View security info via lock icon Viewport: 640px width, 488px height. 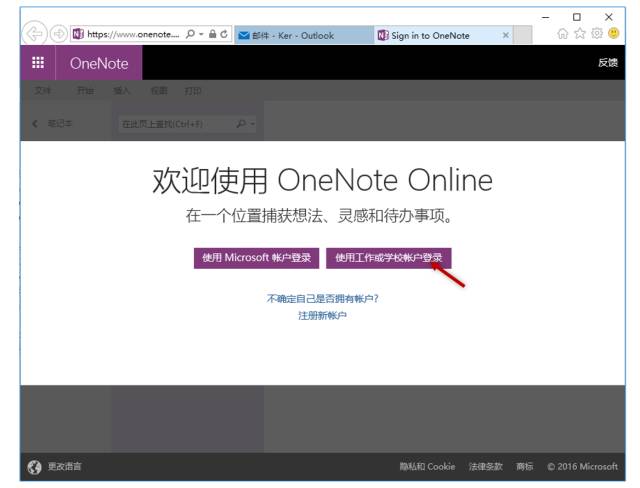click(212, 34)
